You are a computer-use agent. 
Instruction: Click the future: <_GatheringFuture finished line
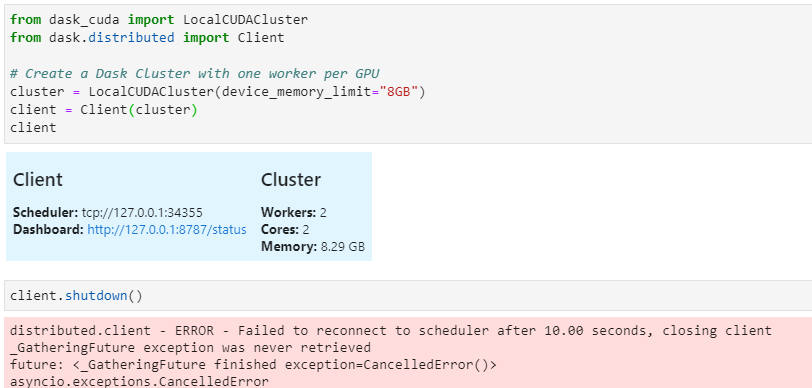[253, 365]
